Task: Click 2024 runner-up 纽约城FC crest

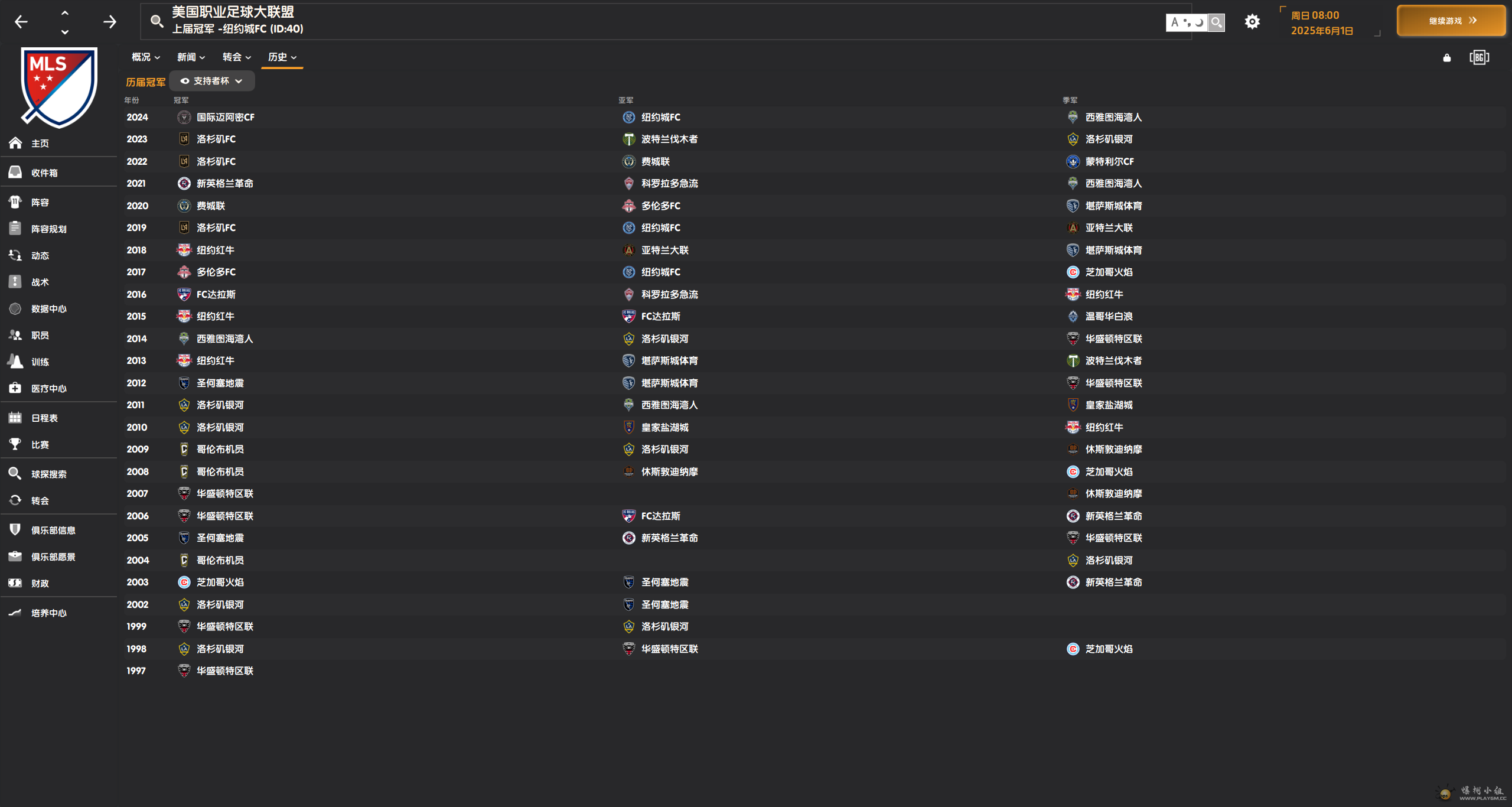Action: point(629,118)
